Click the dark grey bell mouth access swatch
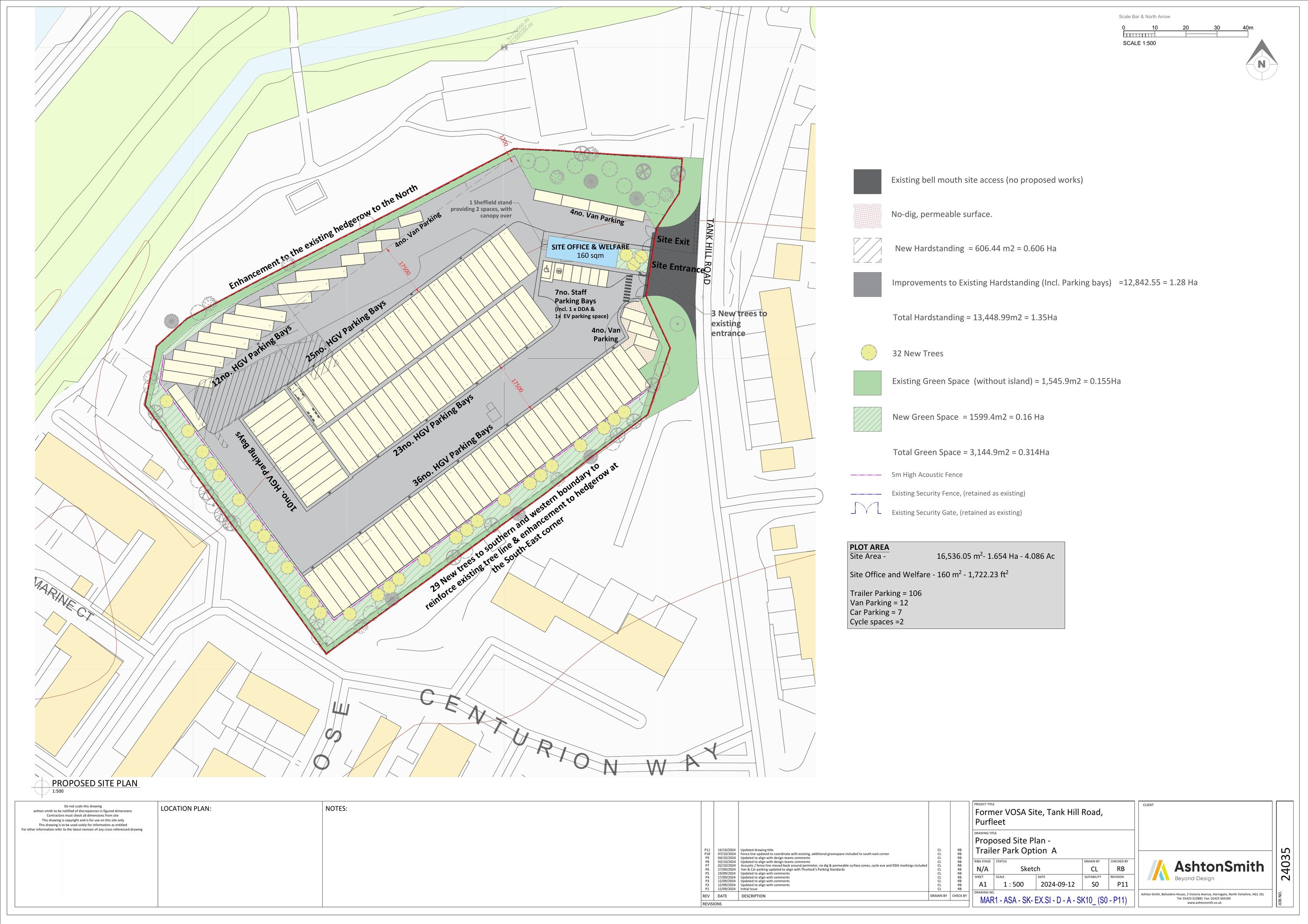1308x924 pixels. point(867,181)
